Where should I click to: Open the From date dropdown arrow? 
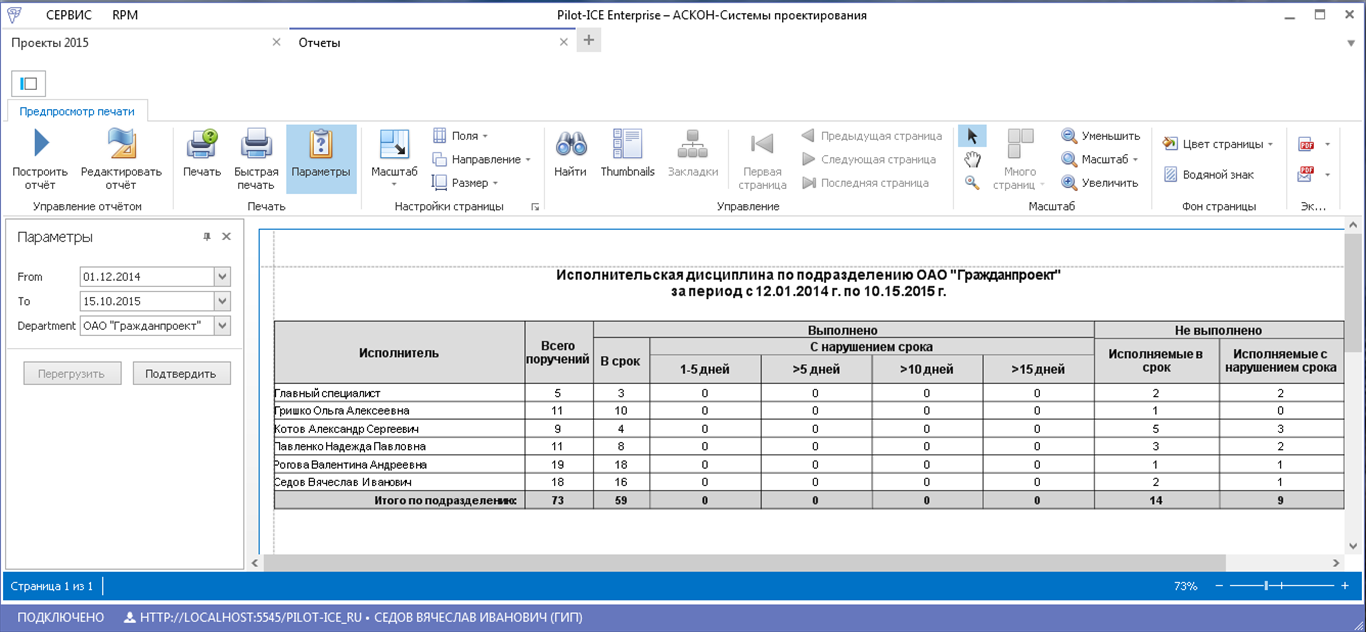[x=222, y=277]
